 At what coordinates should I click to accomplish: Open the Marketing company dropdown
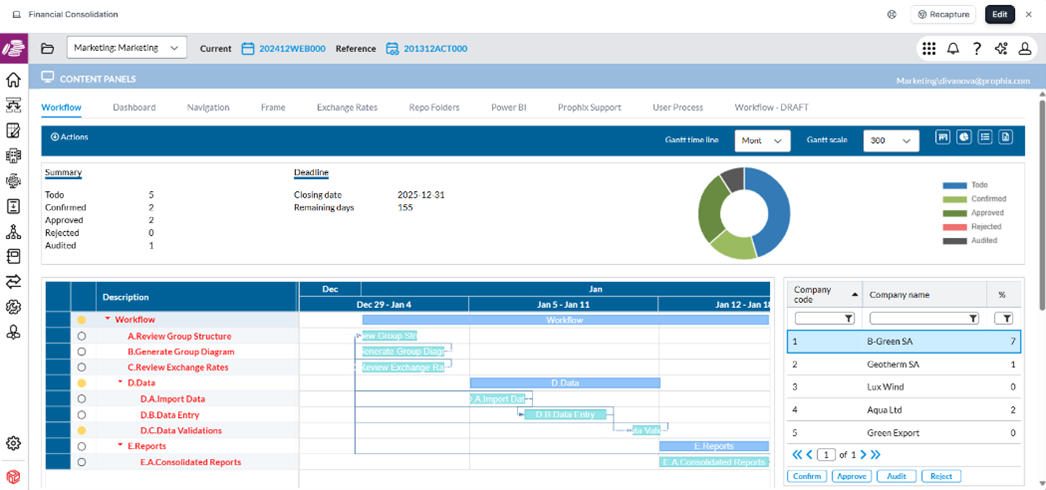[126, 48]
